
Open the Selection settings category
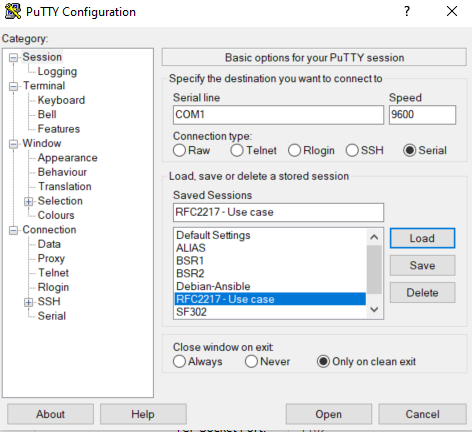pos(60,201)
